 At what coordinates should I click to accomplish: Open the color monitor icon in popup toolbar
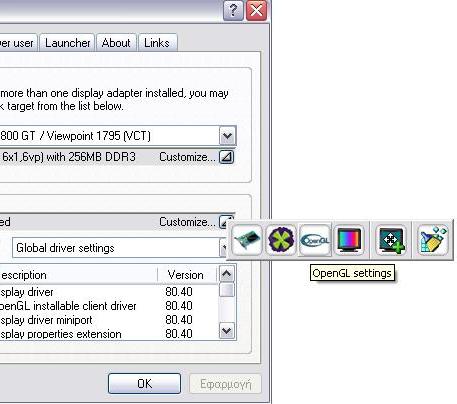349,240
